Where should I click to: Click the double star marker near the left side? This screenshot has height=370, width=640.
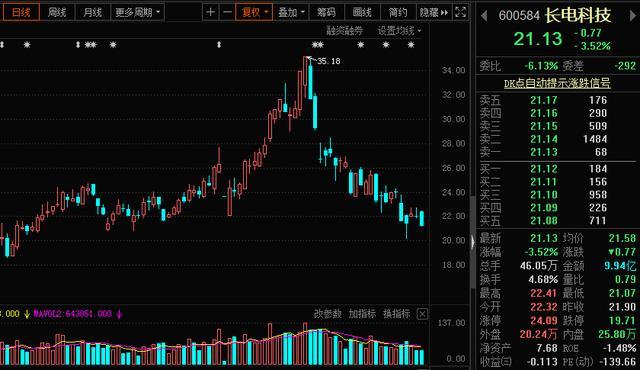coord(91,44)
